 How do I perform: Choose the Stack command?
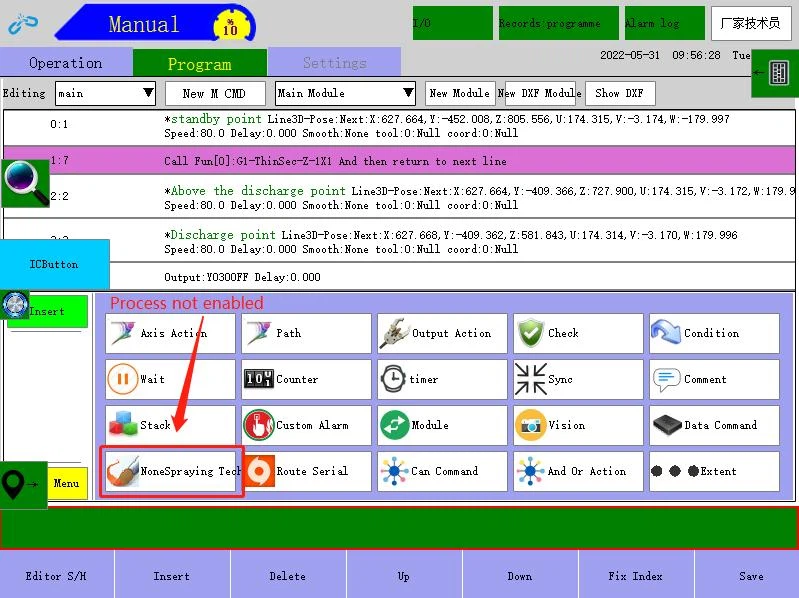(x=170, y=425)
